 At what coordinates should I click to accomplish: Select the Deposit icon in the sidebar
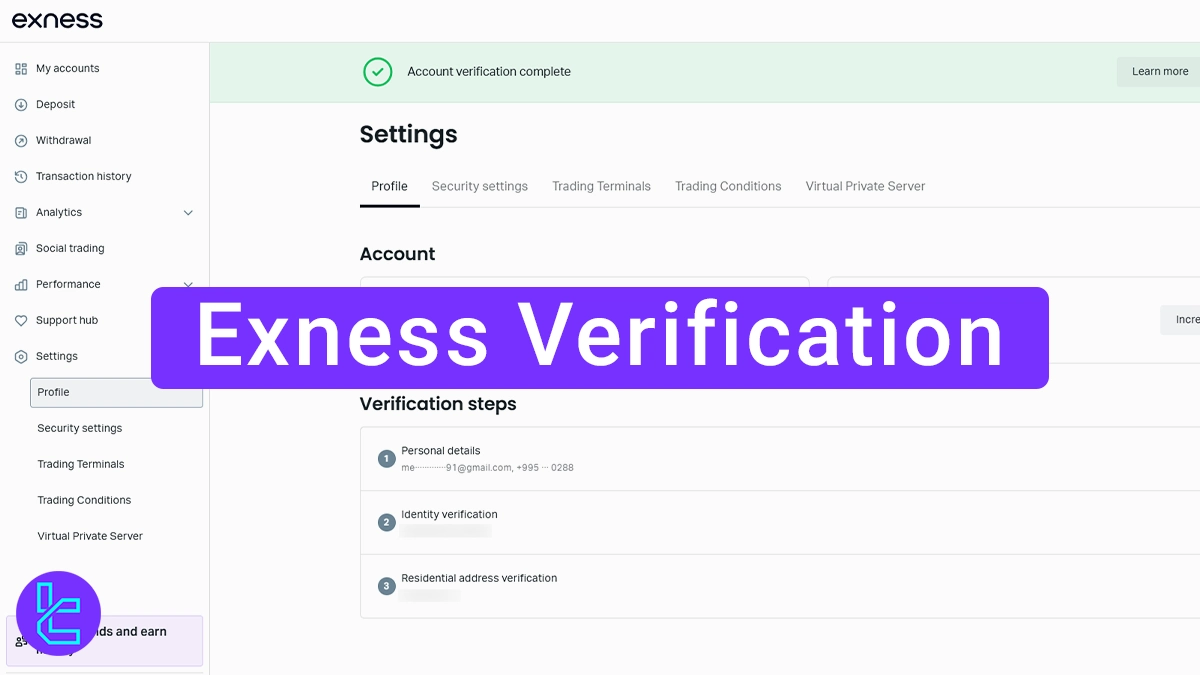tap(20, 104)
